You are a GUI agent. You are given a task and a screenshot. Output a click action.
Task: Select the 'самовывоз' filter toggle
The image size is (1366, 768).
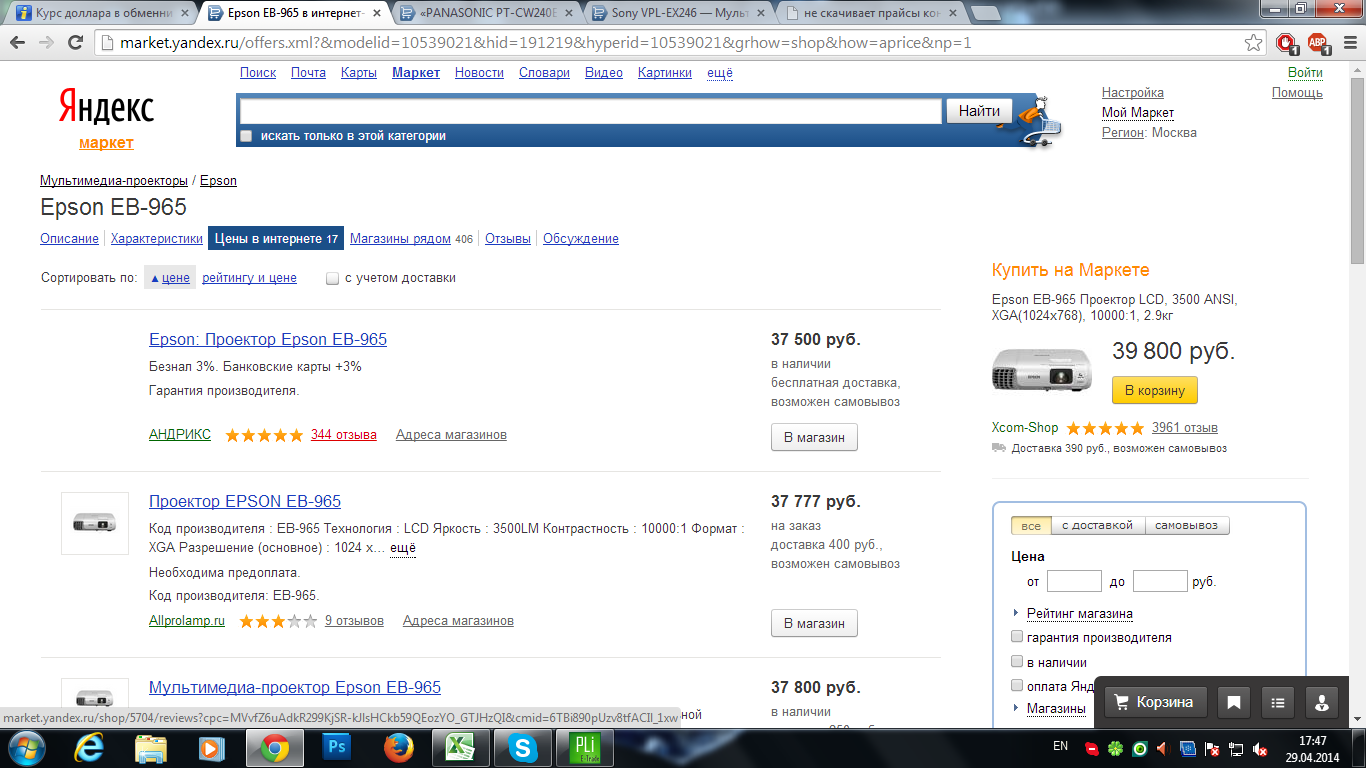point(1186,526)
